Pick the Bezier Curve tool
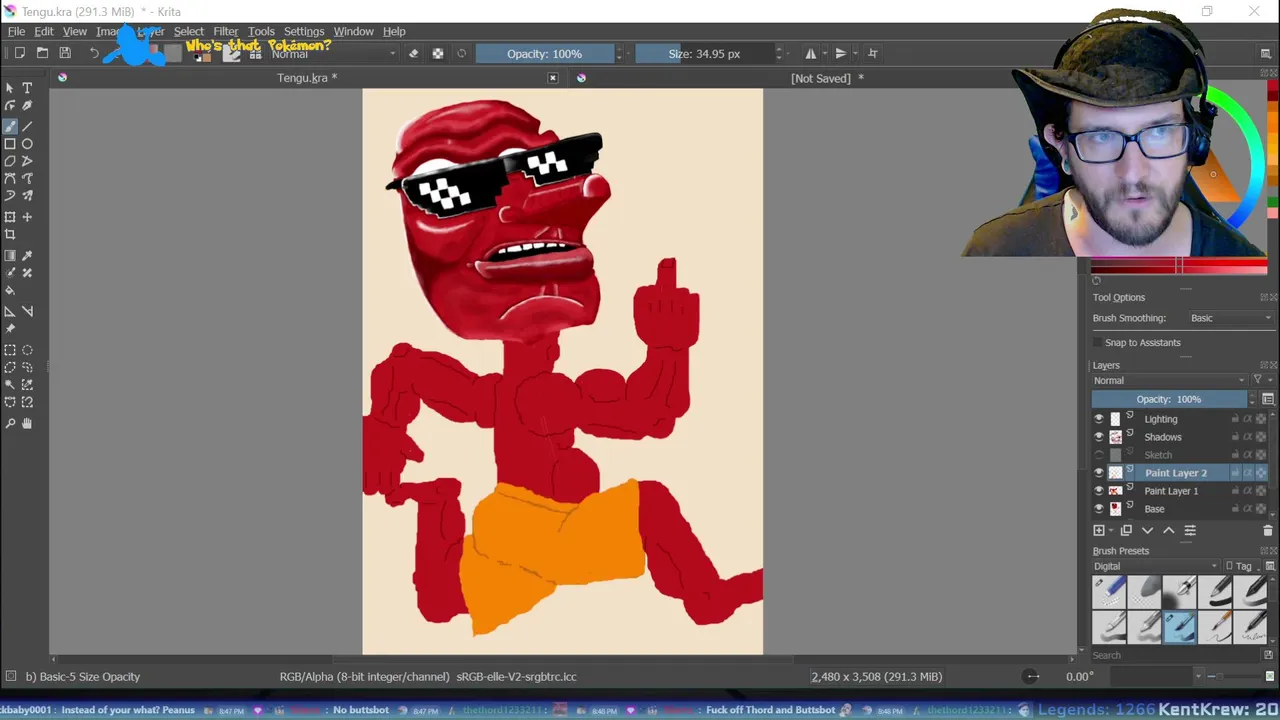This screenshot has width=1280, height=720. click(x=10, y=179)
